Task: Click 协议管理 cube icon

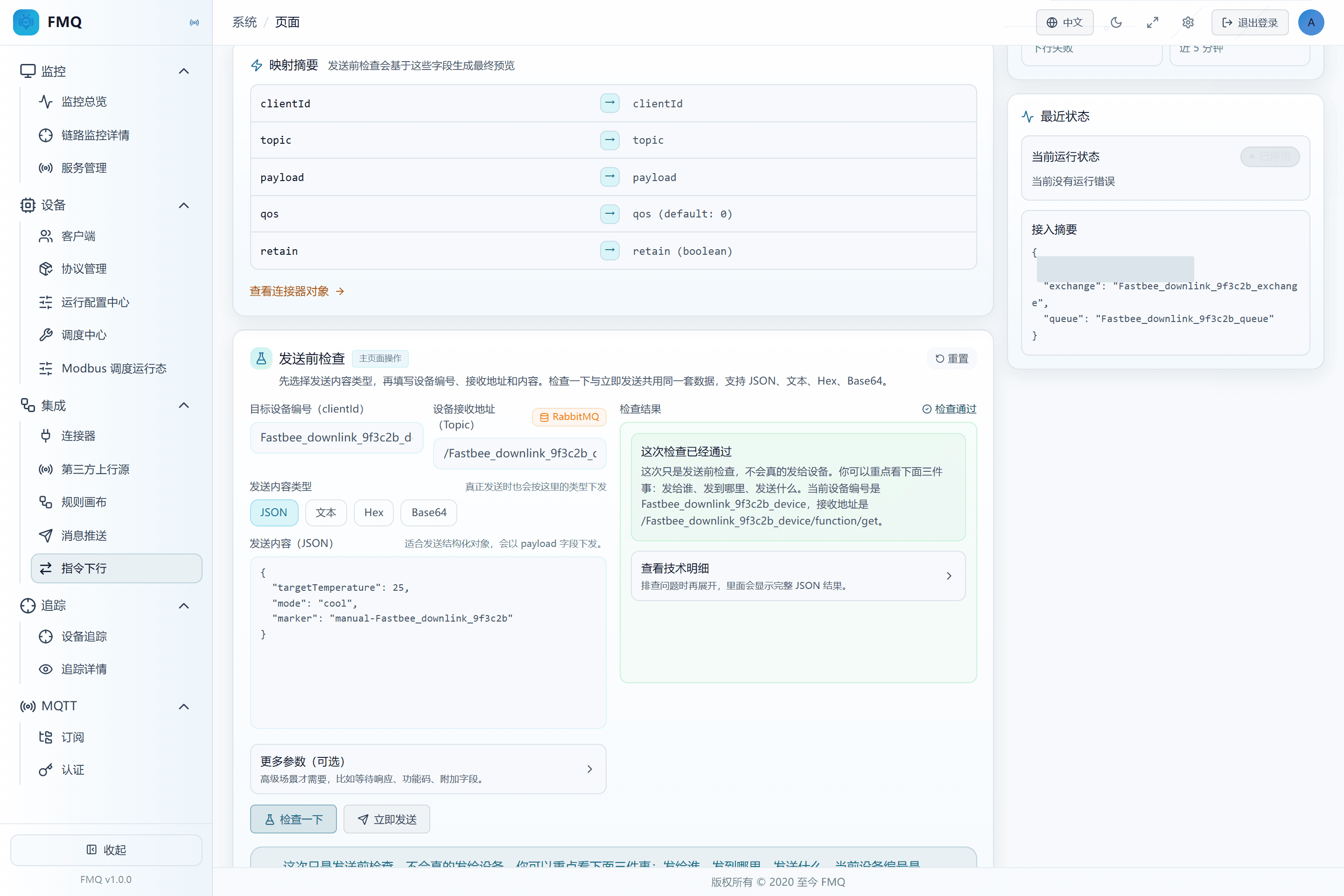Action: click(46, 269)
